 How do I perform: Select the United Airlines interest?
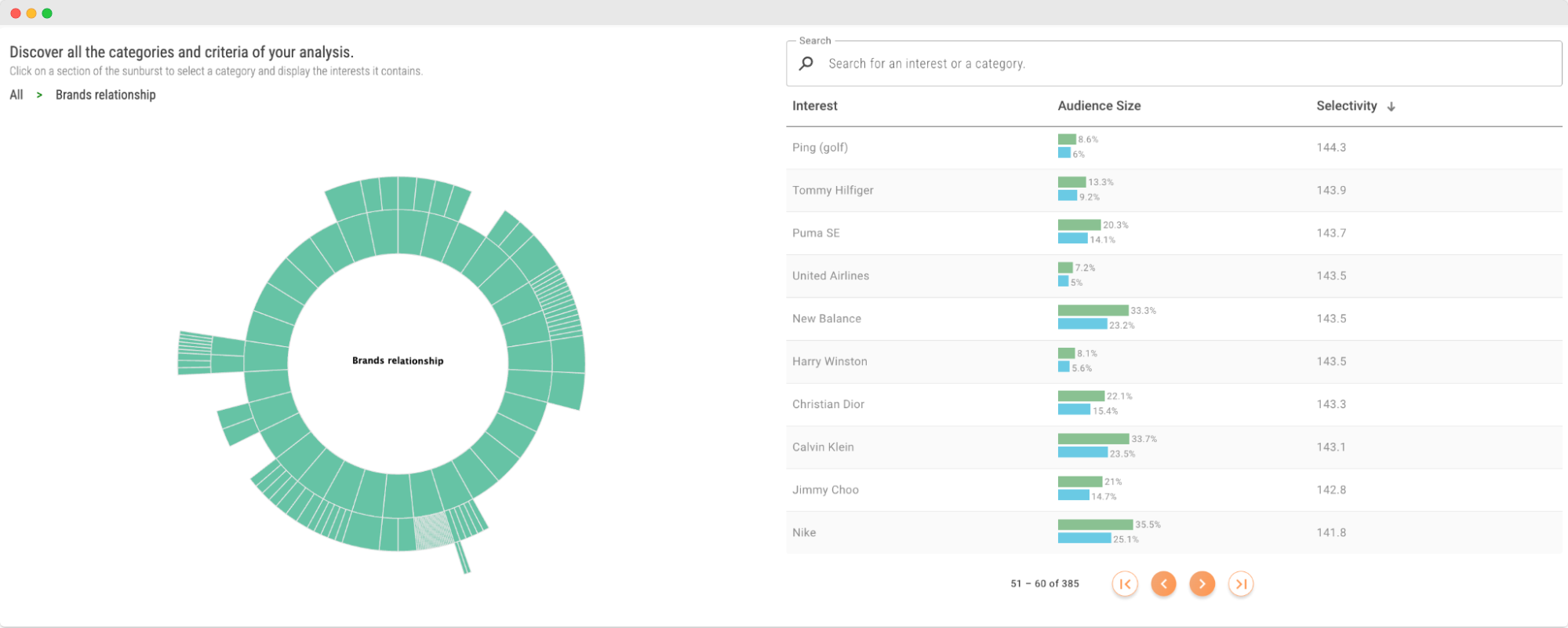(x=831, y=276)
